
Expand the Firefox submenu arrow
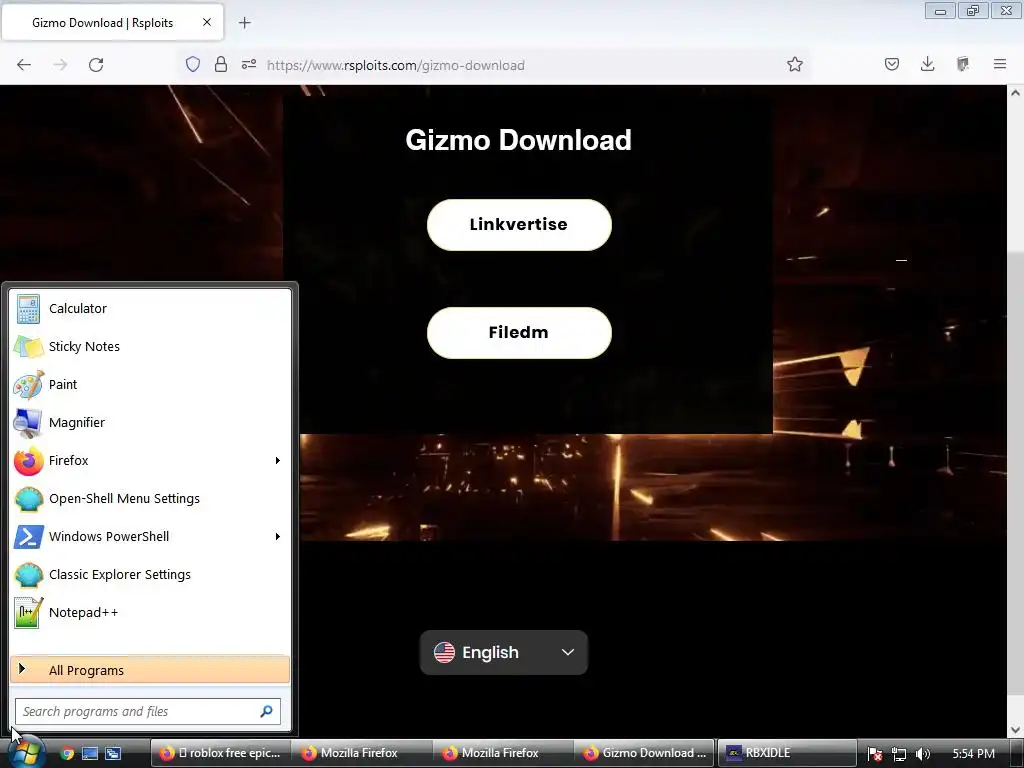coord(278,460)
